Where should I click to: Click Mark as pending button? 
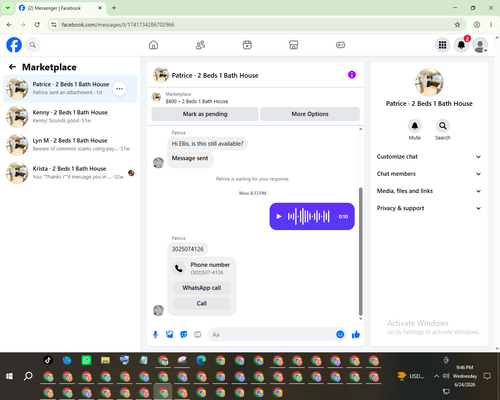pyautogui.click(x=205, y=114)
